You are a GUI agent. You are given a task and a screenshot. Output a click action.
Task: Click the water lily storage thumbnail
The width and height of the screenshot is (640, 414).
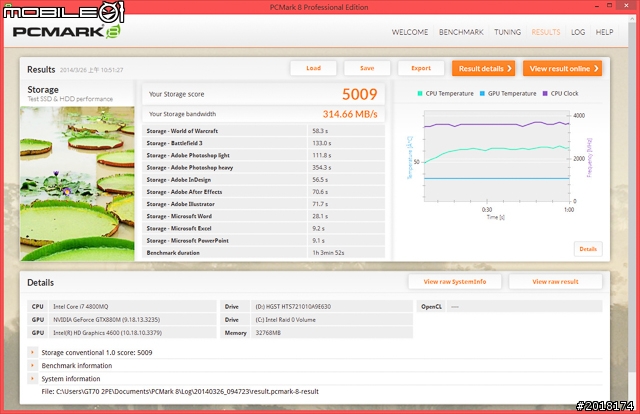pyautogui.click(x=77, y=184)
